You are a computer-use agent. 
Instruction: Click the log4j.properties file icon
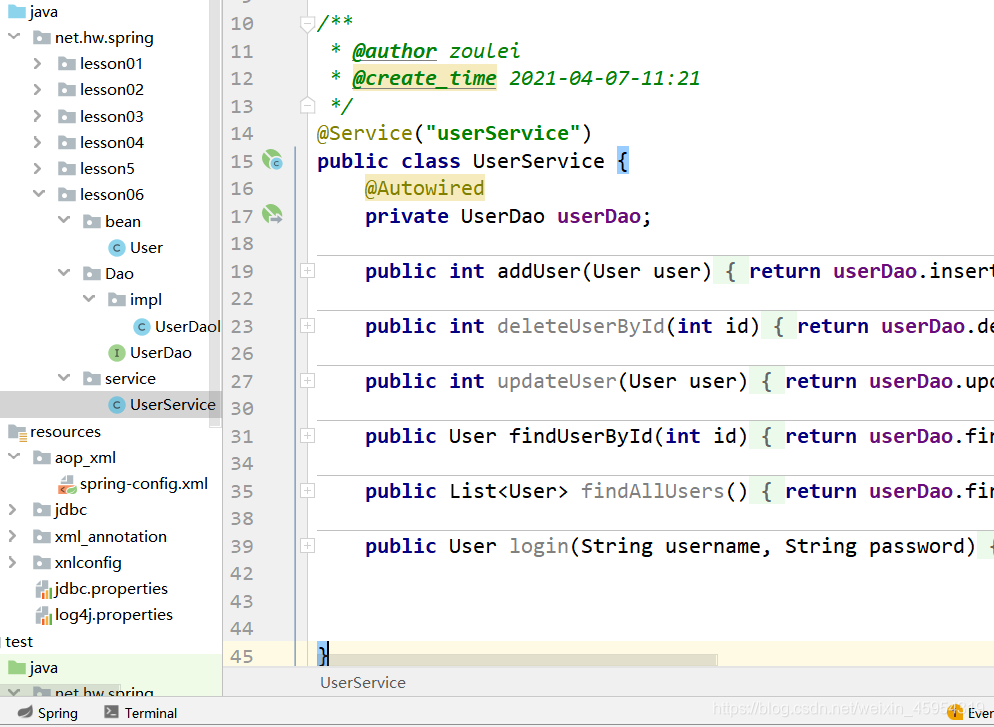(43, 615)
